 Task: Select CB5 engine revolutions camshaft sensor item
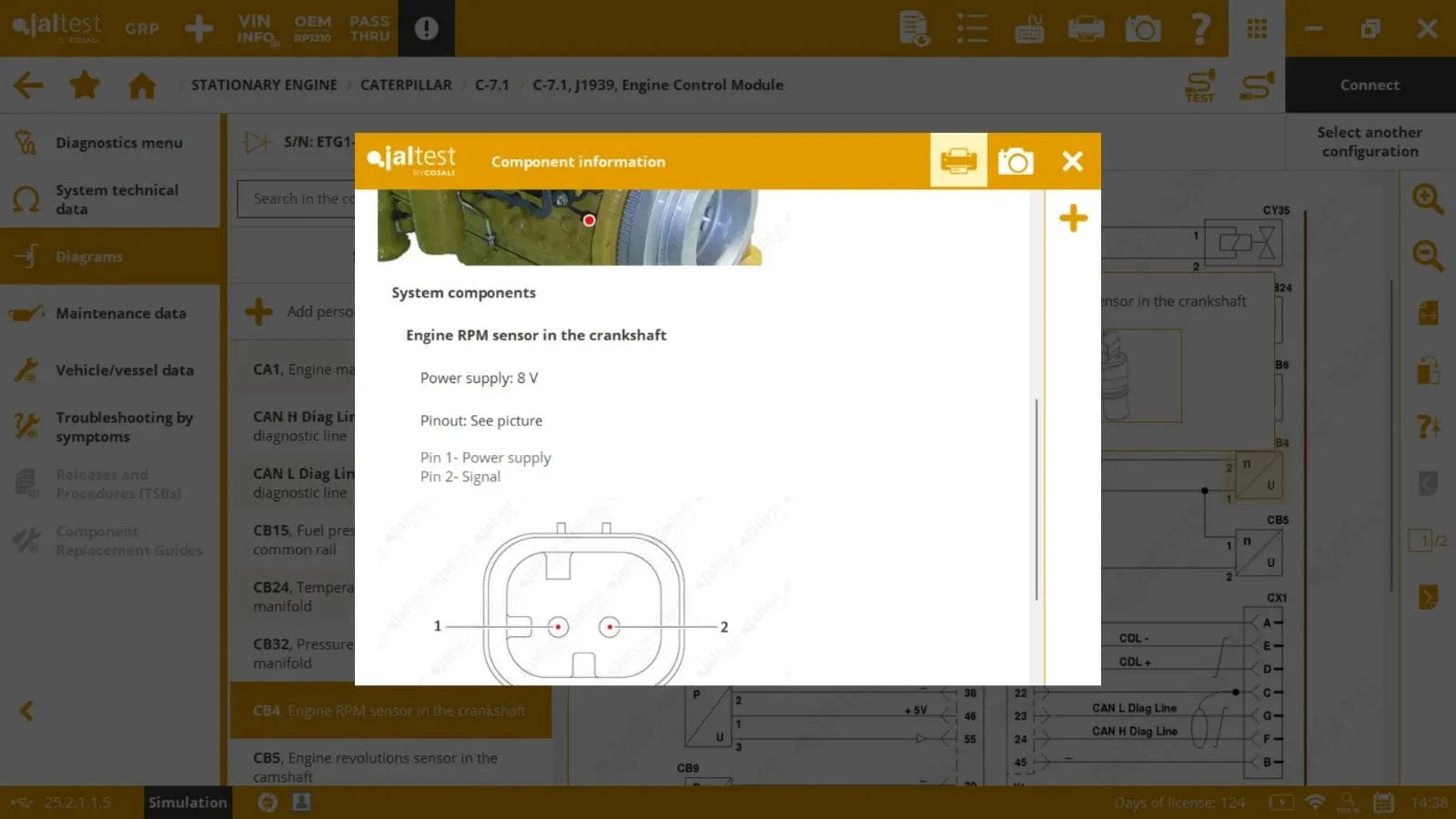(x=375, y=766)
